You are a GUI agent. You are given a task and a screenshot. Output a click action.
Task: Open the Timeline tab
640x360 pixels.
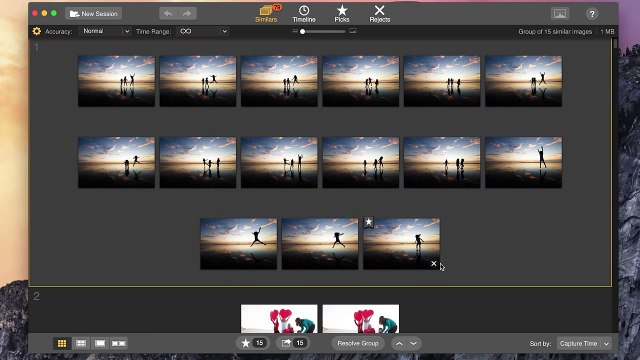[304, 14]
